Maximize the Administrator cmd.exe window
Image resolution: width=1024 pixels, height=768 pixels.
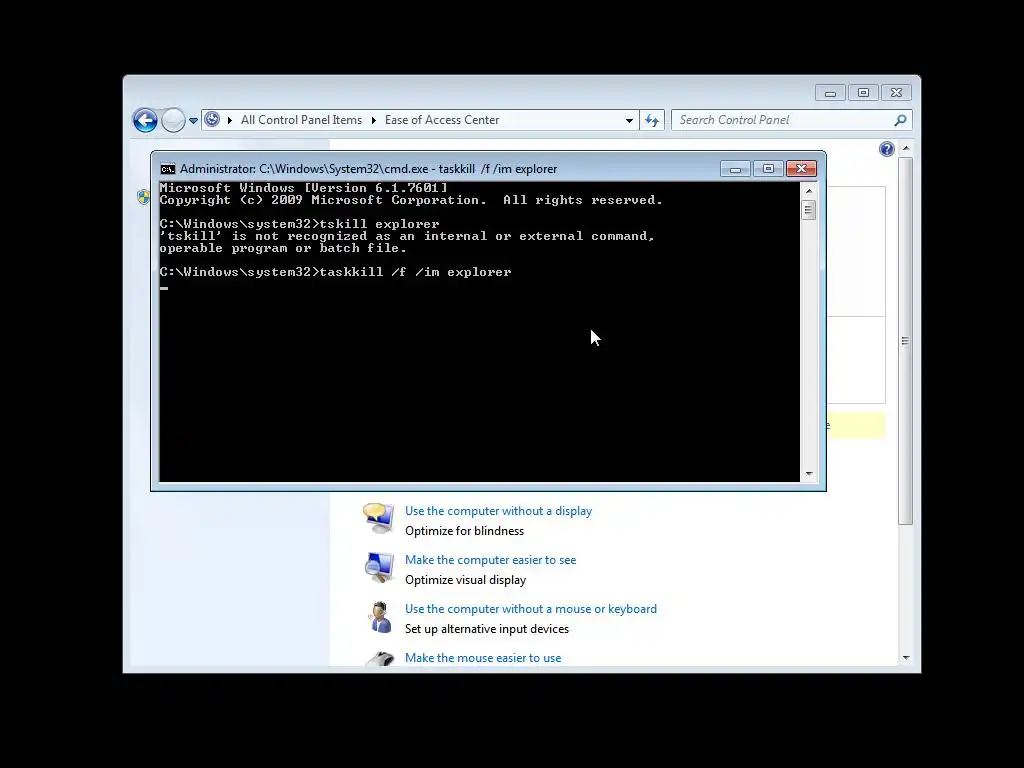coord(768,169)
